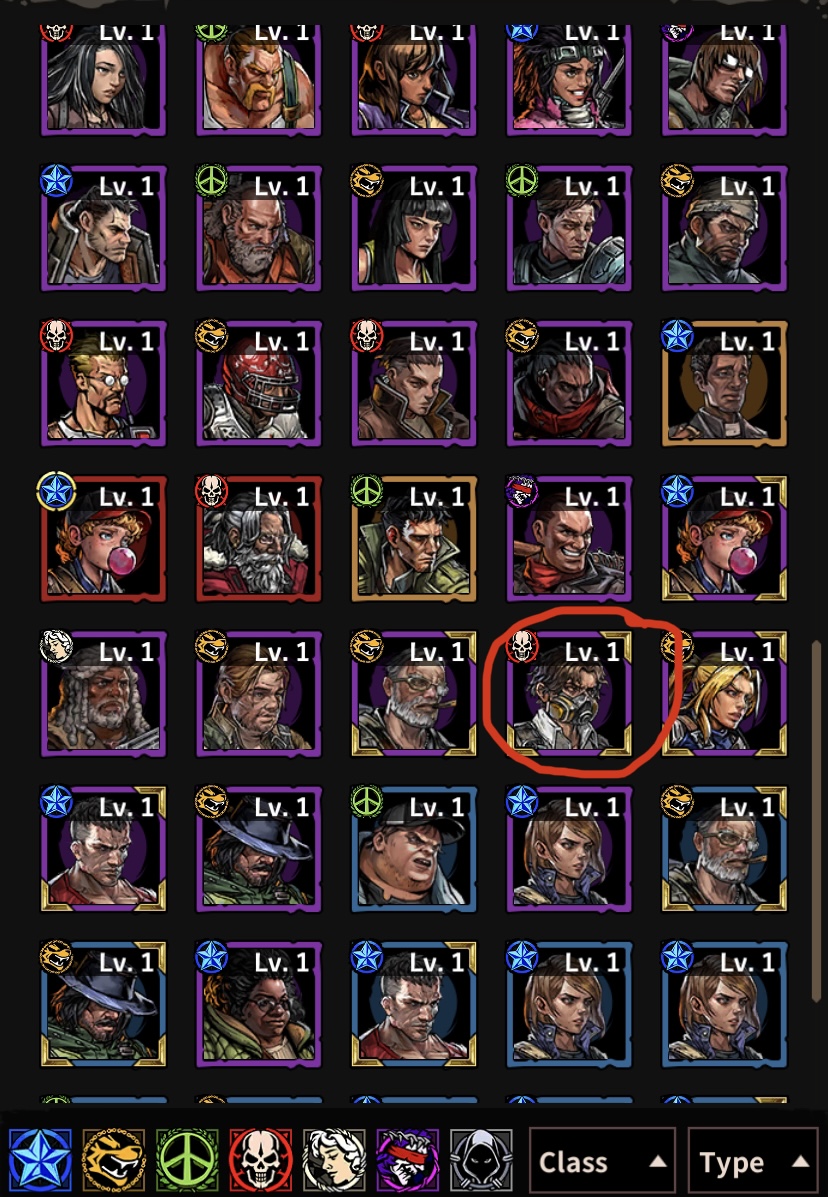Filter by grey hooded figure faction icon
The width and height of the screenshot is (828, 1197).
[481, 1160]
